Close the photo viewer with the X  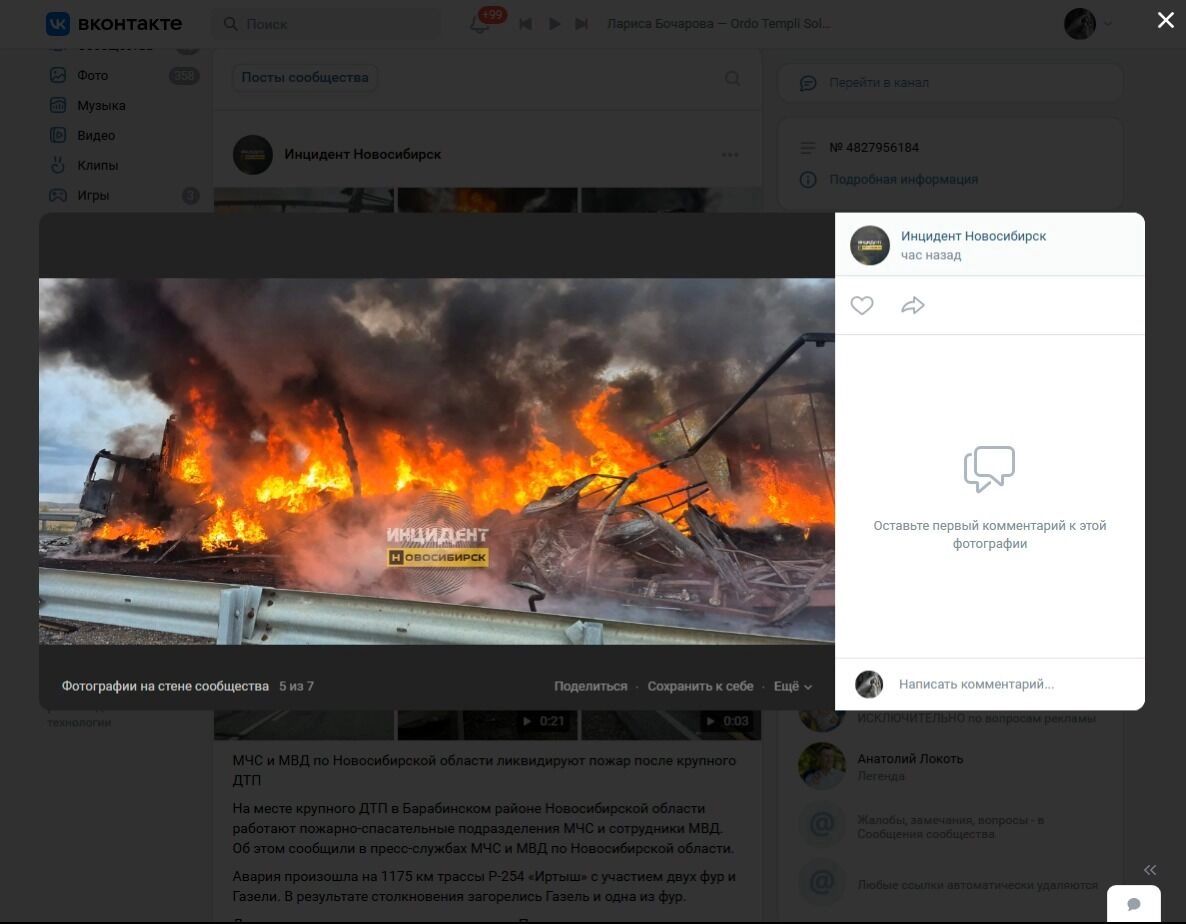pos(1165,20)
